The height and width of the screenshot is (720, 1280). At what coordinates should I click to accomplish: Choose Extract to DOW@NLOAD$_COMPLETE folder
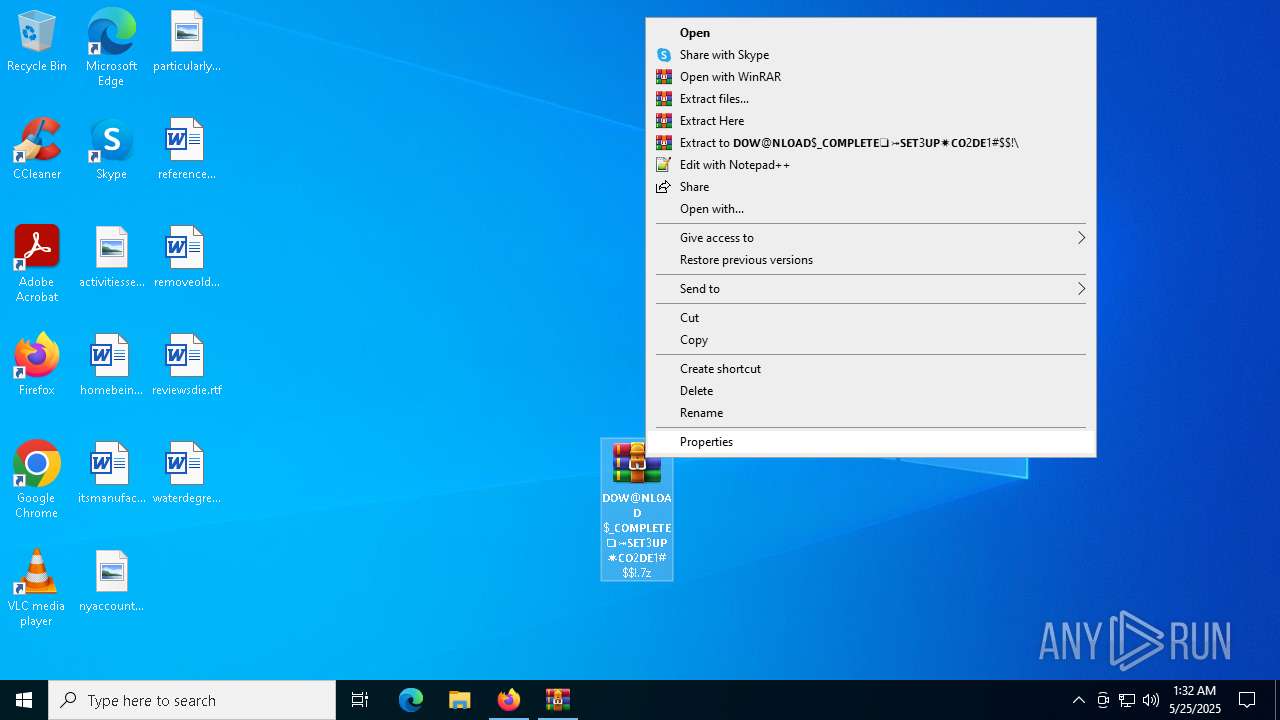[871, 143]
